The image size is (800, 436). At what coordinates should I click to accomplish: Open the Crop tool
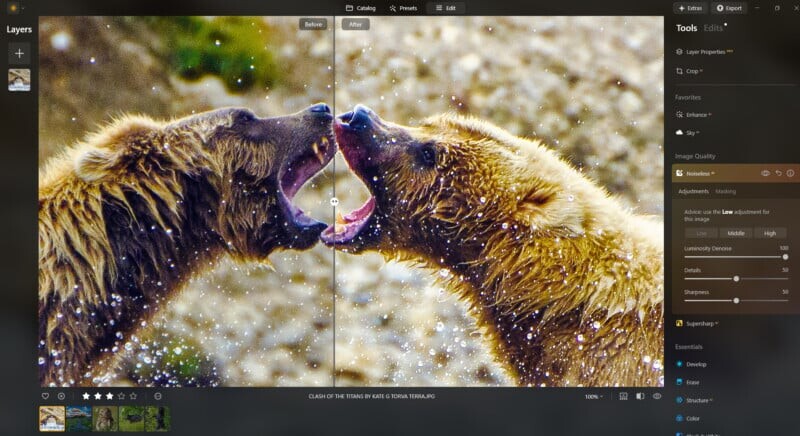[x=692, y=71]
